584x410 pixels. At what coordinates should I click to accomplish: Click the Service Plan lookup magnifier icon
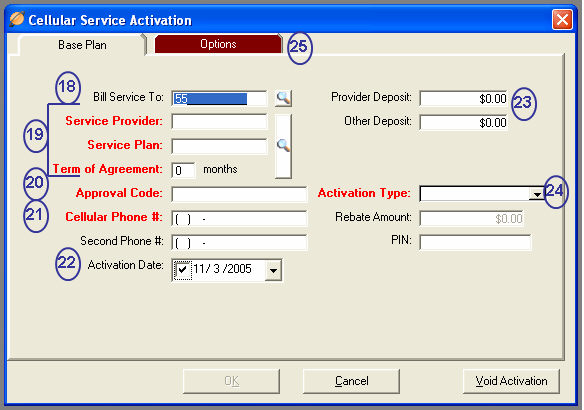coord(283,146)
